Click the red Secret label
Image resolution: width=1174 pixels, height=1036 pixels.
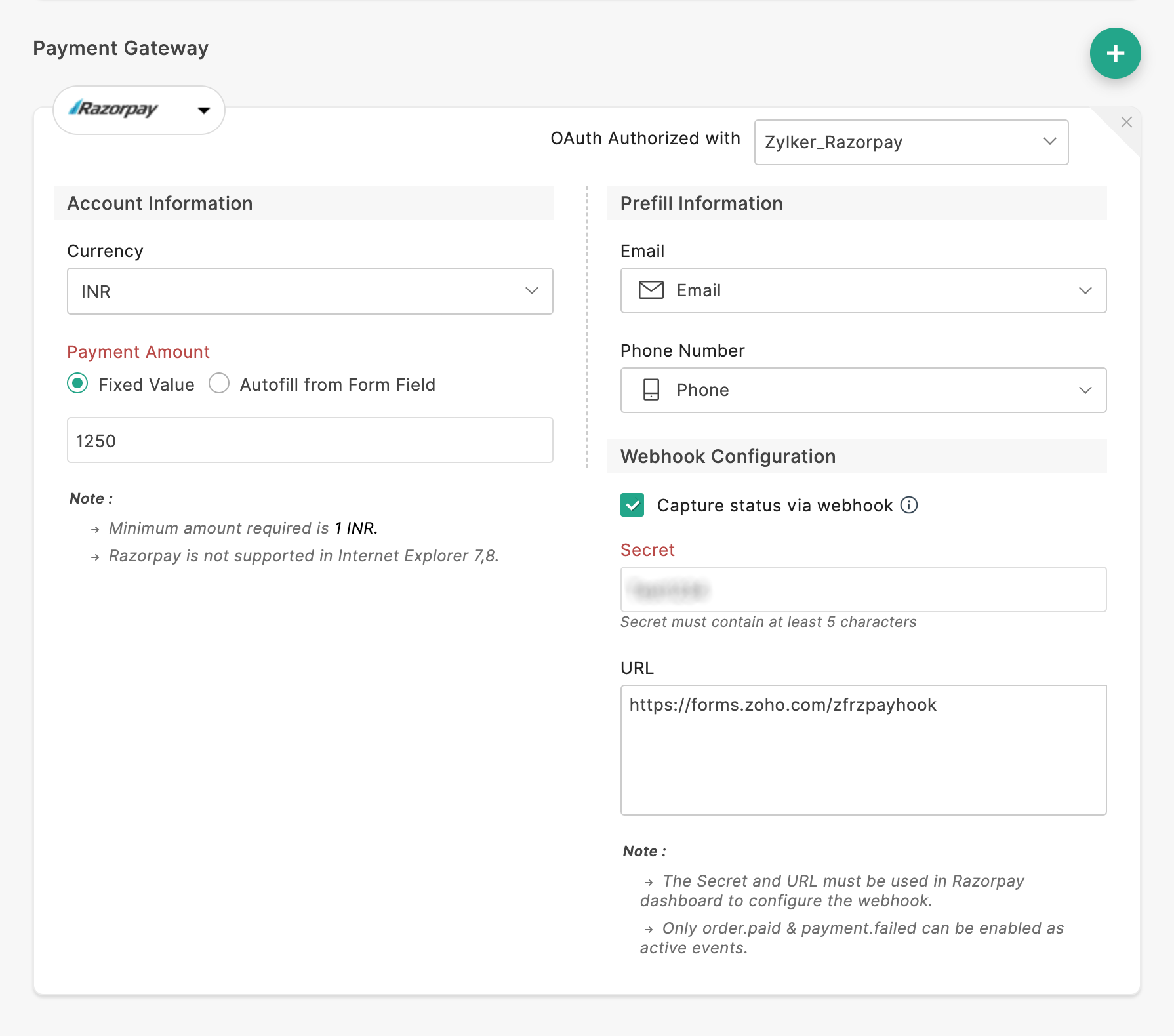point(647,550)
